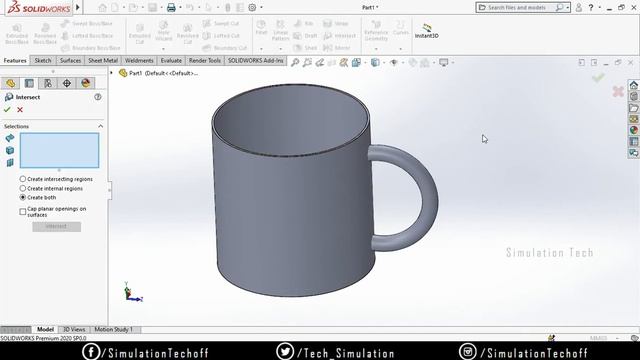Viewport: 640px width, 360px height.
Task: Expand SOLIDWORKS menu arrow next to logo
Action: click(78, 7)
